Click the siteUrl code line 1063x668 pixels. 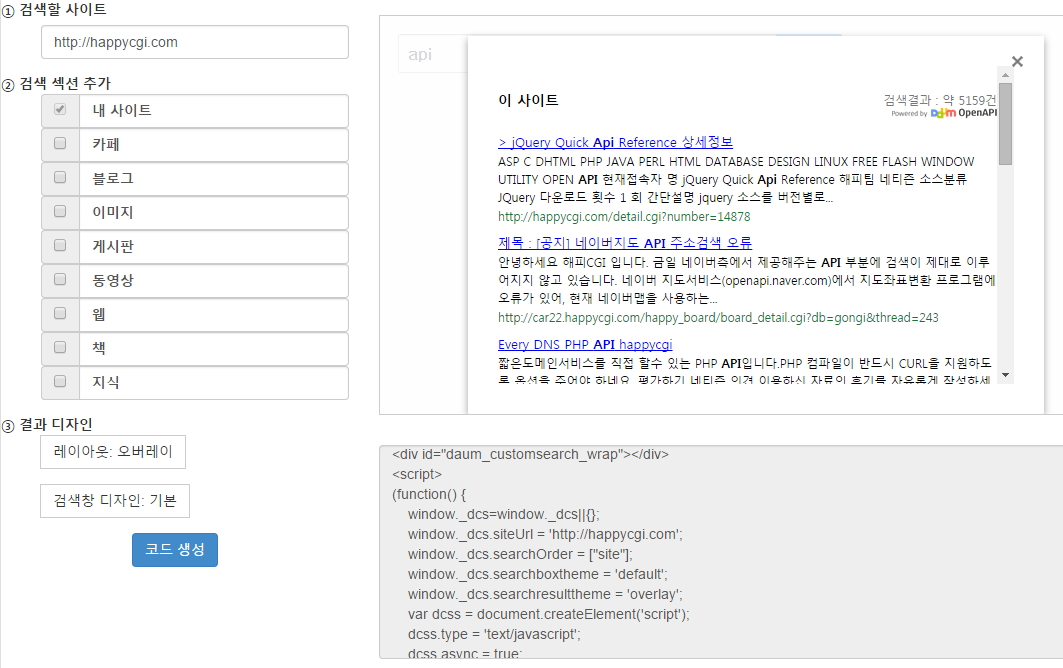545,534
